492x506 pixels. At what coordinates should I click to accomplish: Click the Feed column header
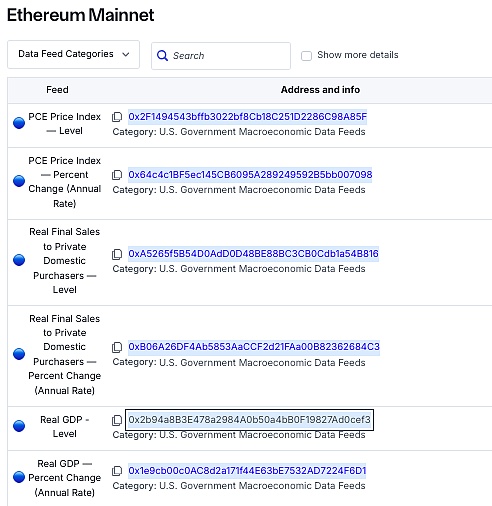pos(57,90)
